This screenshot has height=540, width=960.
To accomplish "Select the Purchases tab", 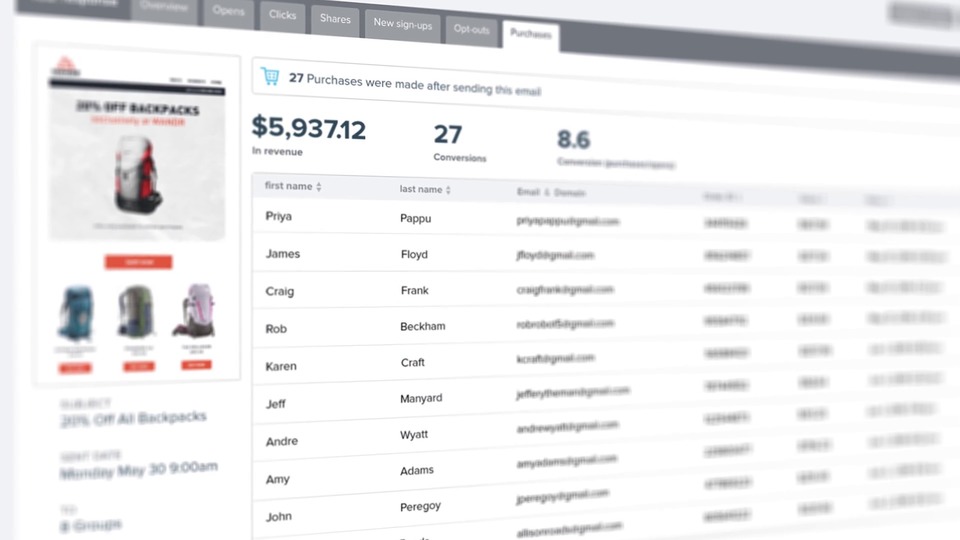I will [x=531, y=34].
